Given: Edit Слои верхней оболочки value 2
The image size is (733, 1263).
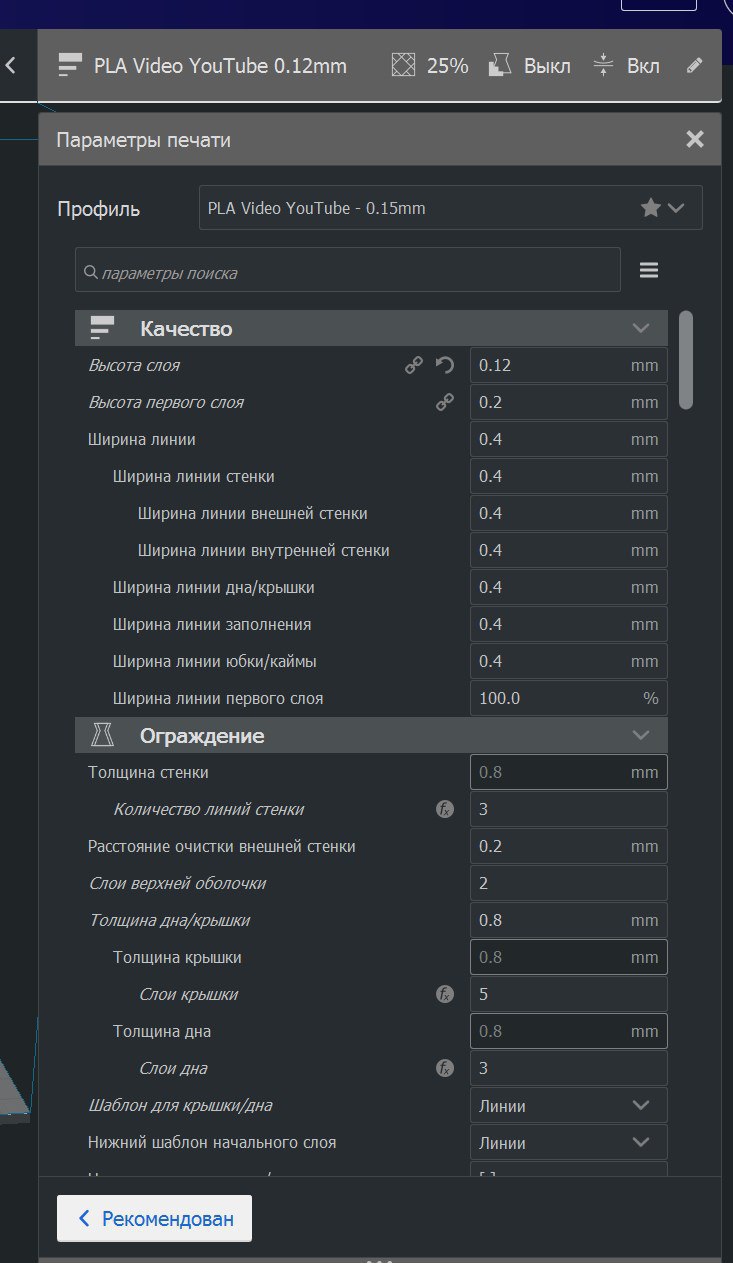Looking at the screenshot, I should pyautogui.click(x=569, y=883).
